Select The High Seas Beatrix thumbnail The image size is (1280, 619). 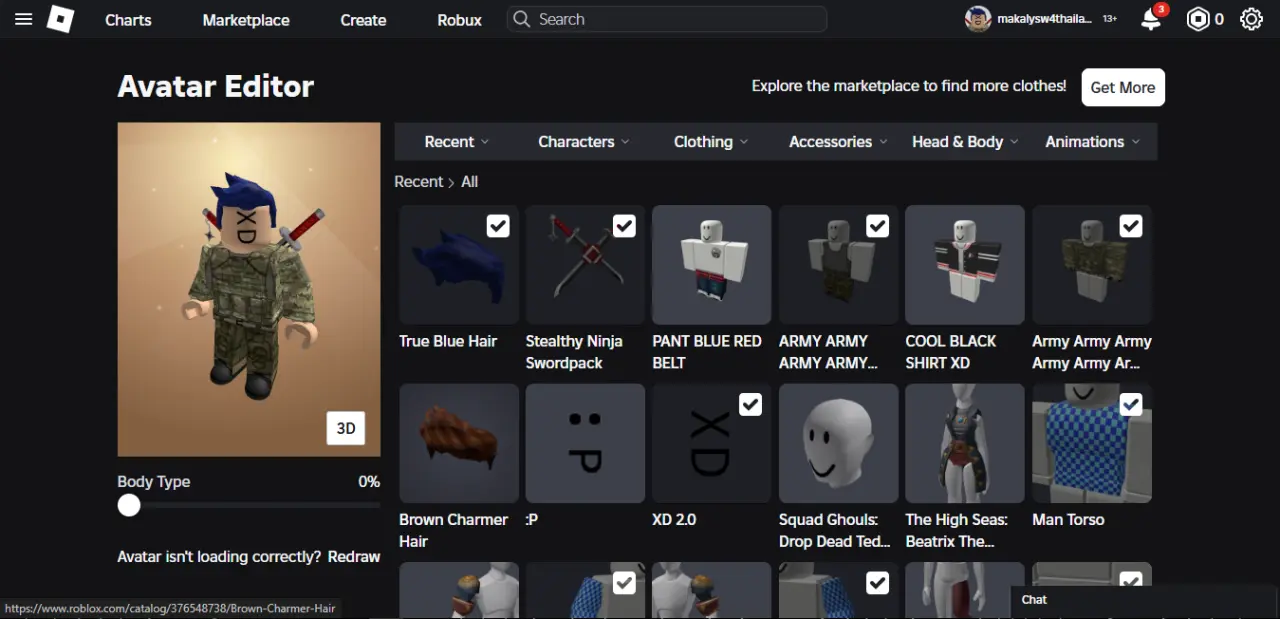964,443
